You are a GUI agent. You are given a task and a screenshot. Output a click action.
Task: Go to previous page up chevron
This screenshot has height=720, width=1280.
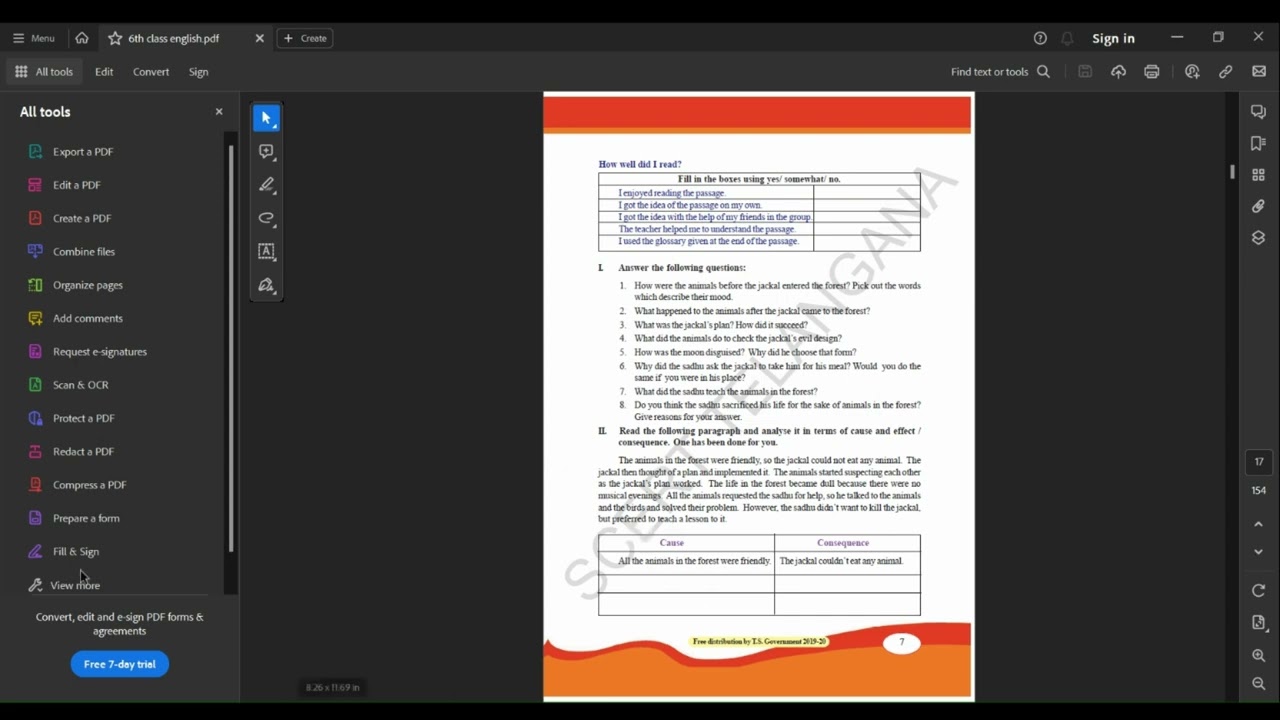1259,524
